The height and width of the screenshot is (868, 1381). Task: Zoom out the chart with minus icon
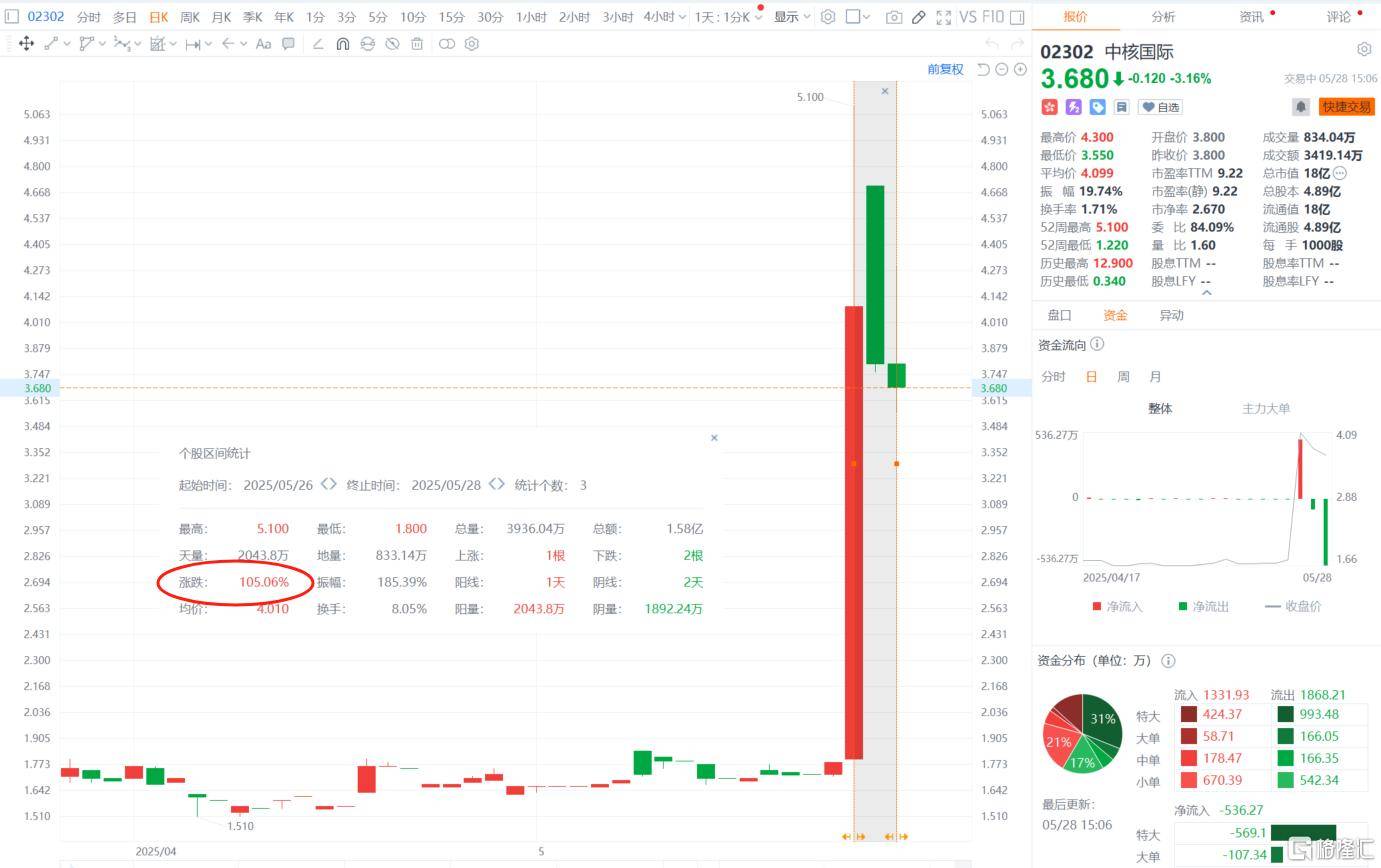coord(1002,69)
